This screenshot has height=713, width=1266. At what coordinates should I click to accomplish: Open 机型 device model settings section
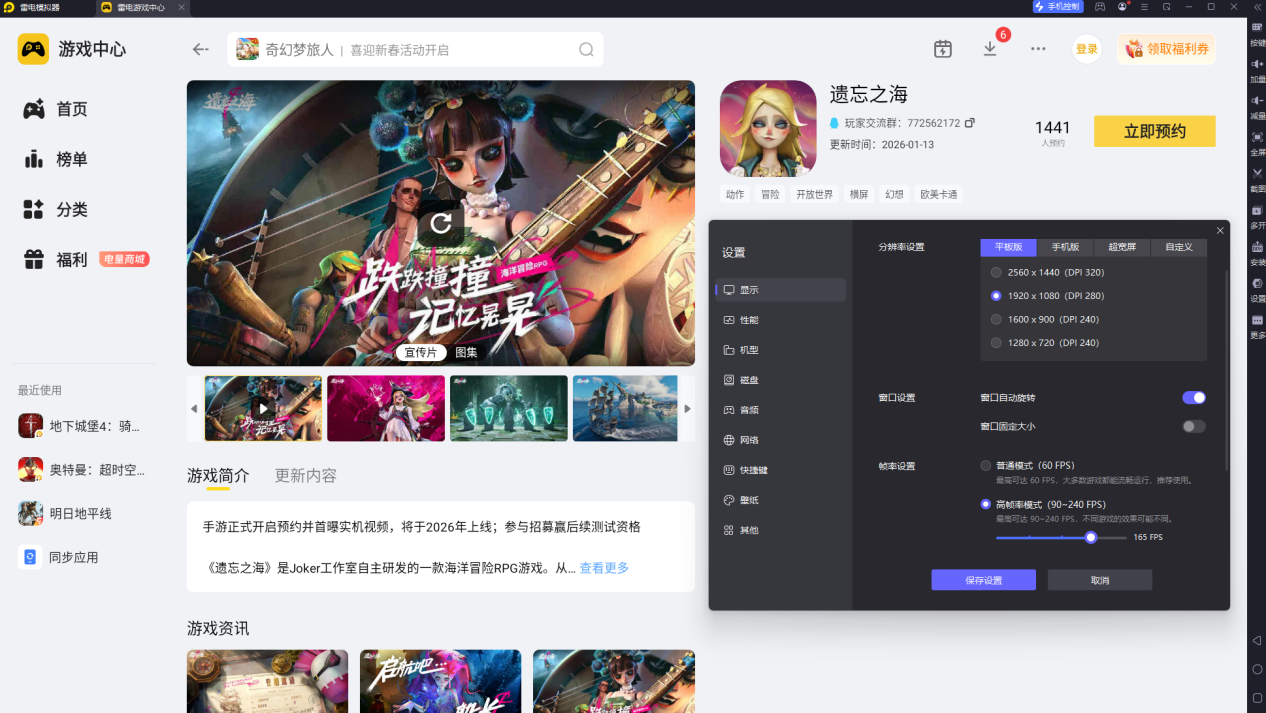781,350
